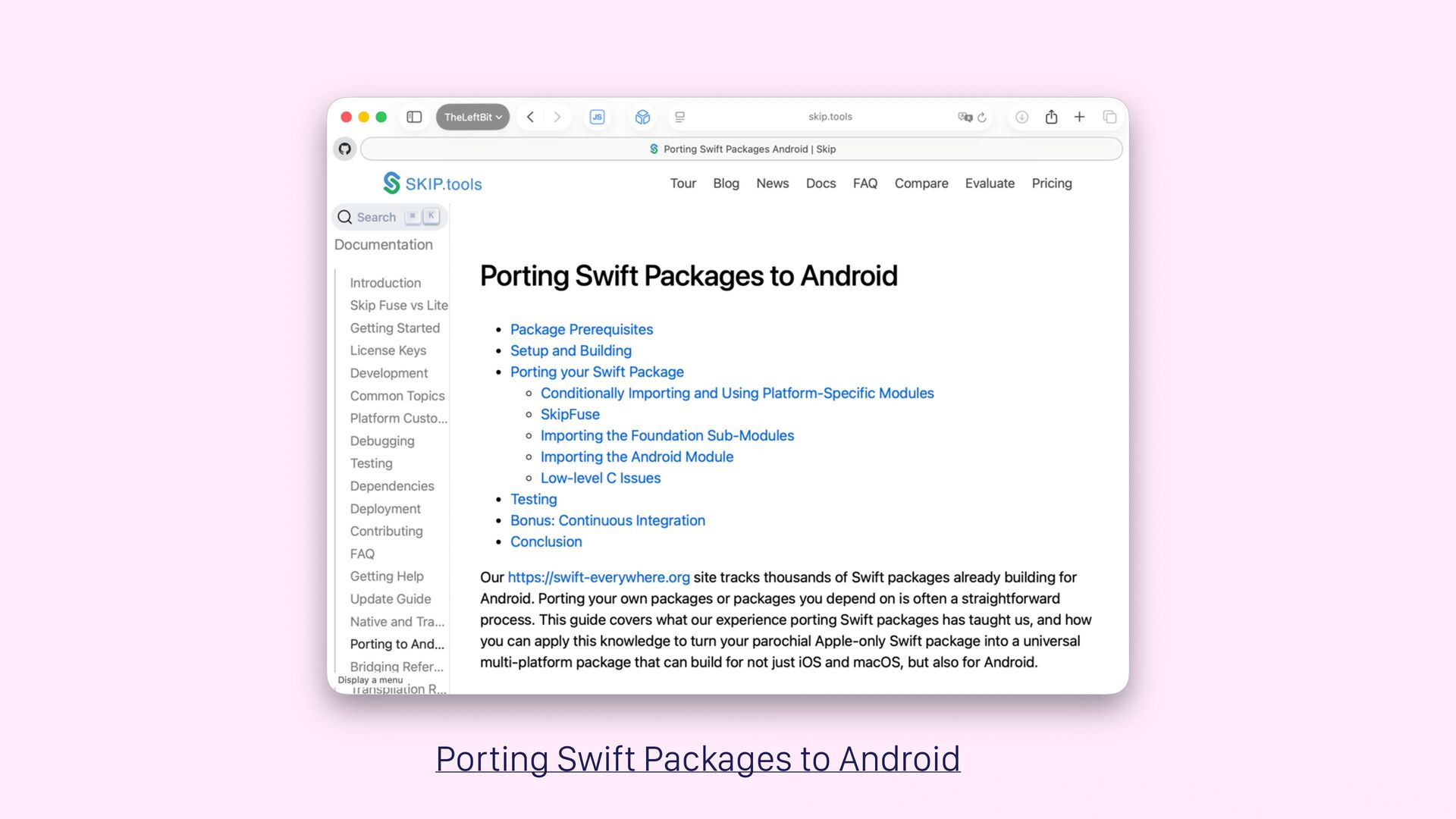Open the Docs menu item
This screenshot has height=819, width=1456.
(821, 184)
